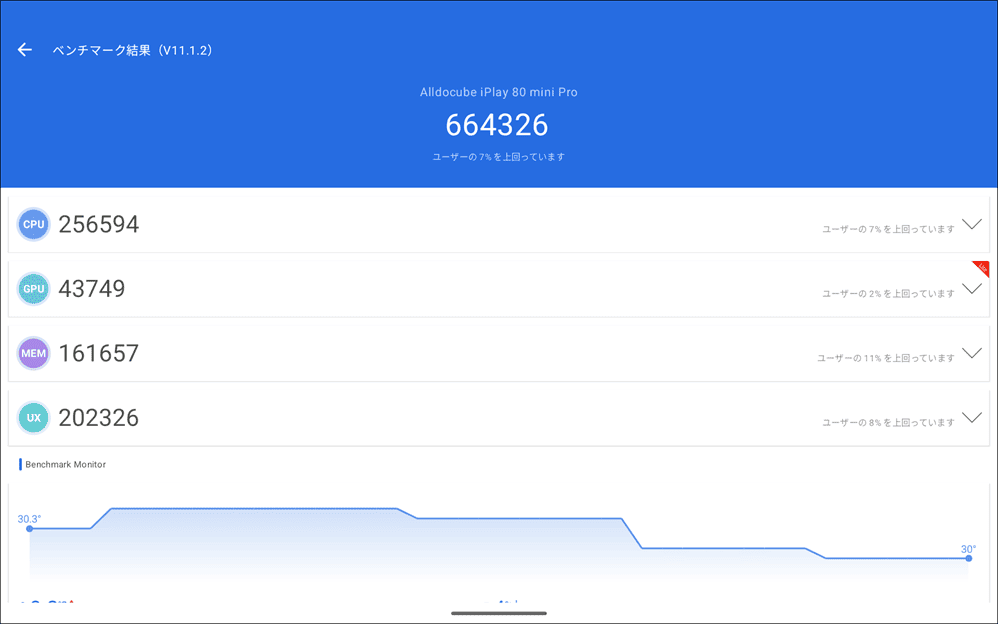The image size is (998, 624).
Task: Tap CPU score value 256594
Action: (99, 224)
